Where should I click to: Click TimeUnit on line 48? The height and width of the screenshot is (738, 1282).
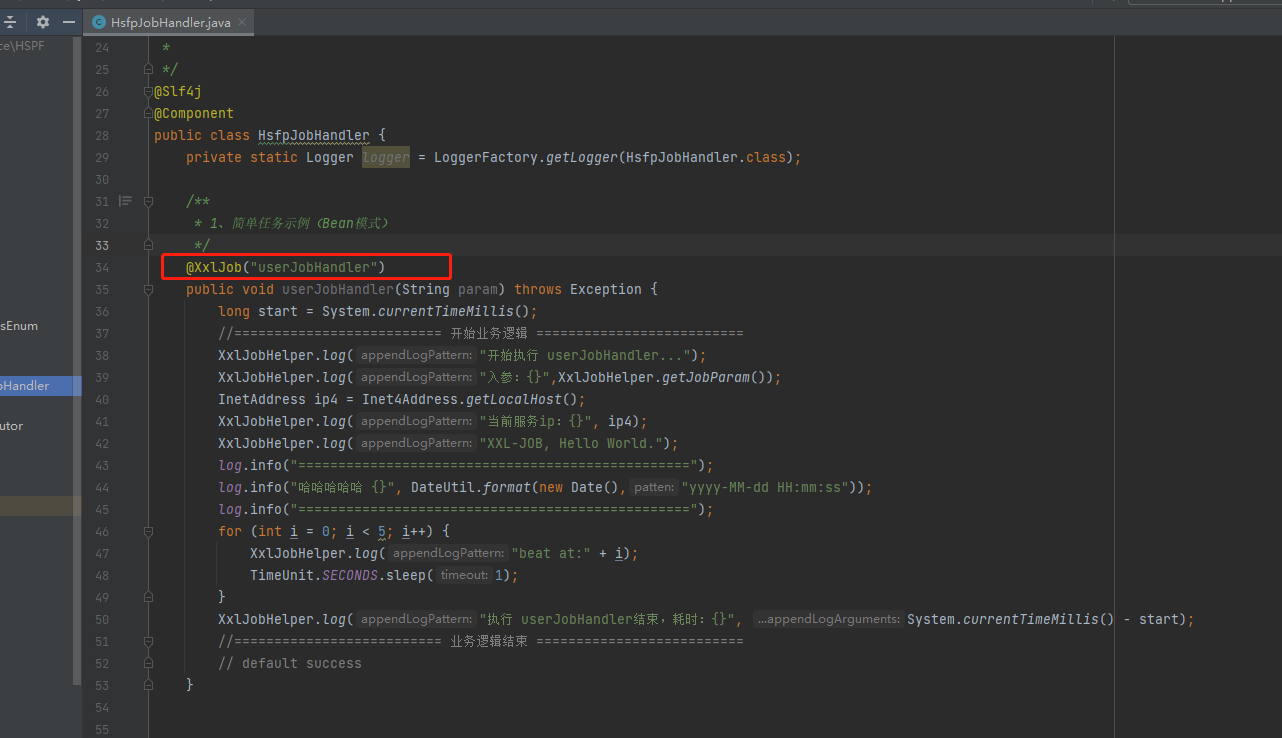282,575
